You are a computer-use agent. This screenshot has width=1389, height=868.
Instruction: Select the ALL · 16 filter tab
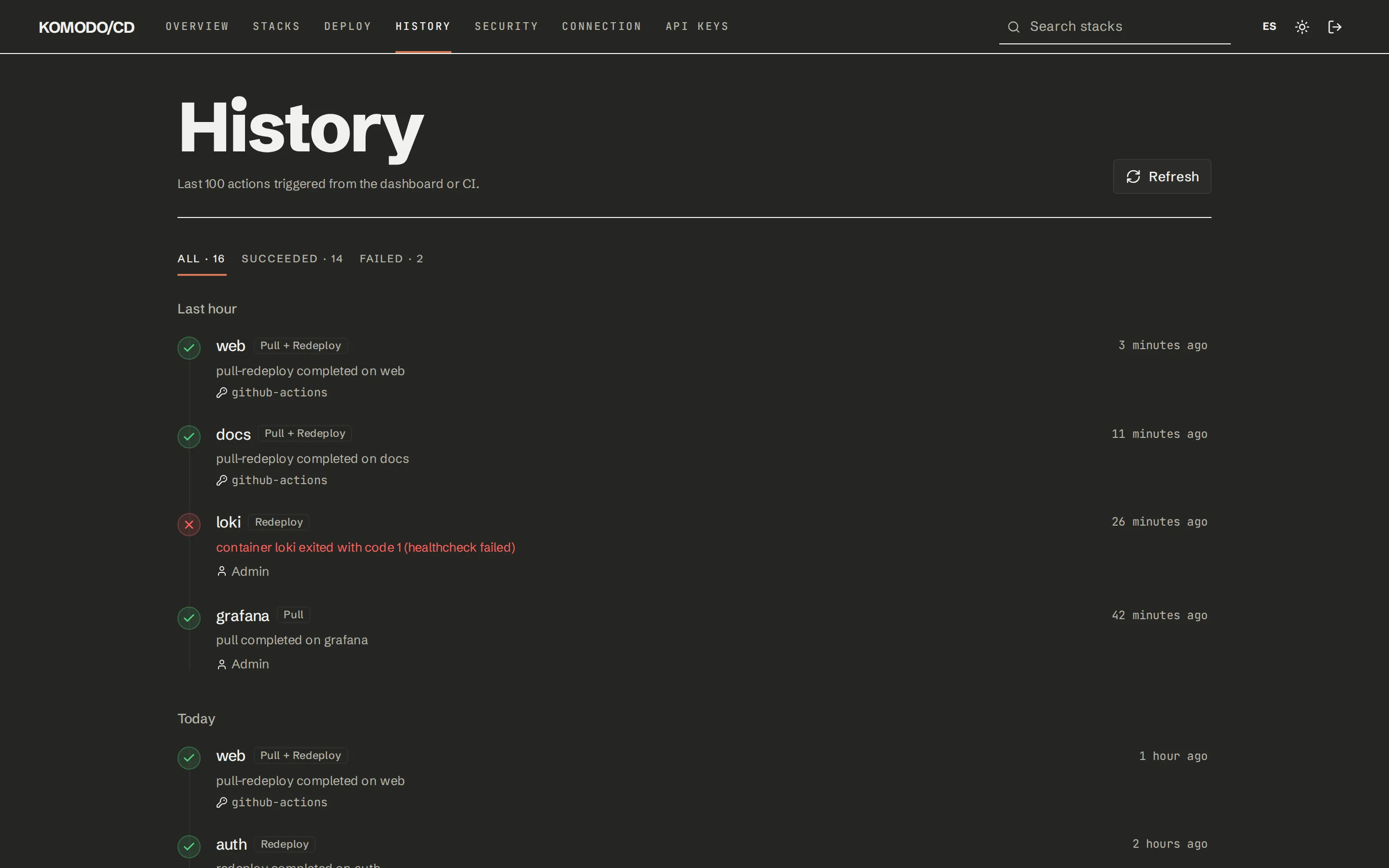tap(202, 259)
